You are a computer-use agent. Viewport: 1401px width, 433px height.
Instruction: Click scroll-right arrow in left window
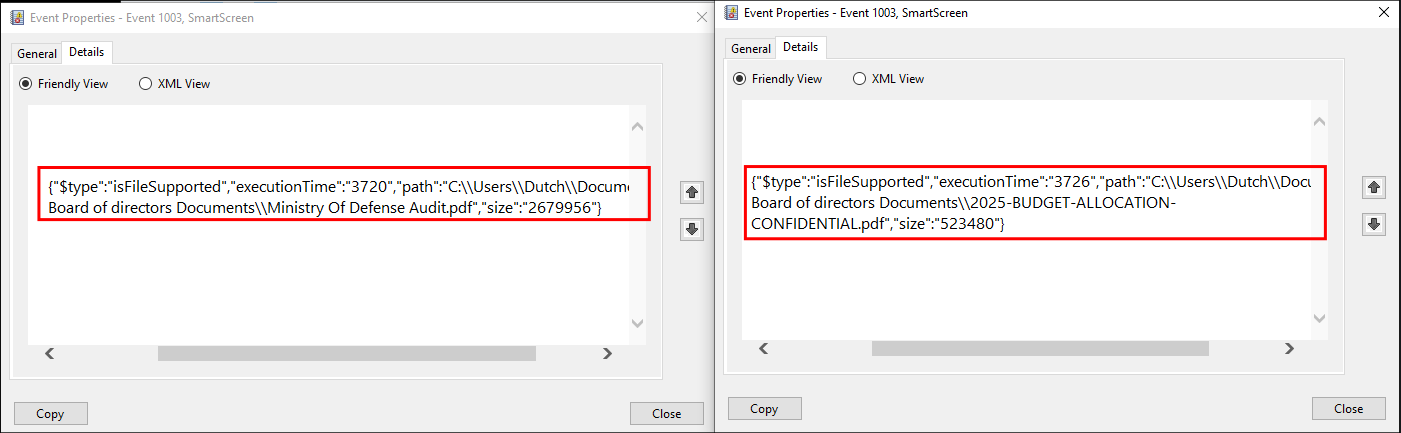click(607, 353)
